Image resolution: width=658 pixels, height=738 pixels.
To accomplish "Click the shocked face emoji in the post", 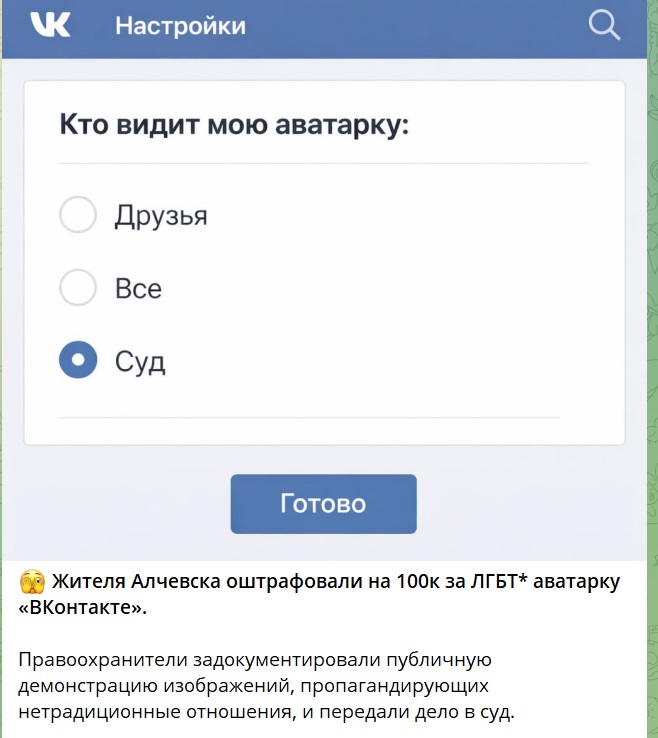I will [31, 582].
